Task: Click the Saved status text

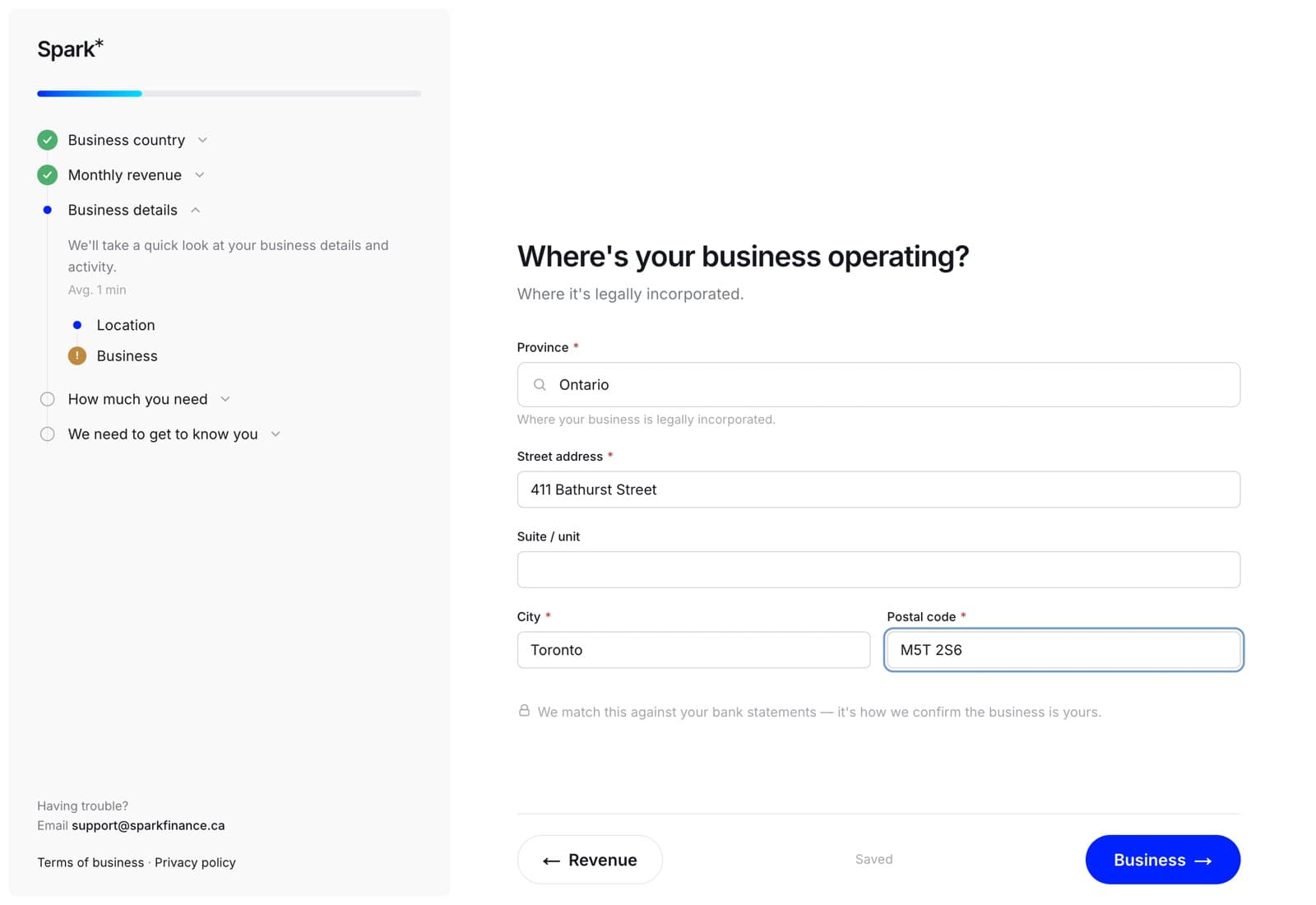Action: coord(873,859)
